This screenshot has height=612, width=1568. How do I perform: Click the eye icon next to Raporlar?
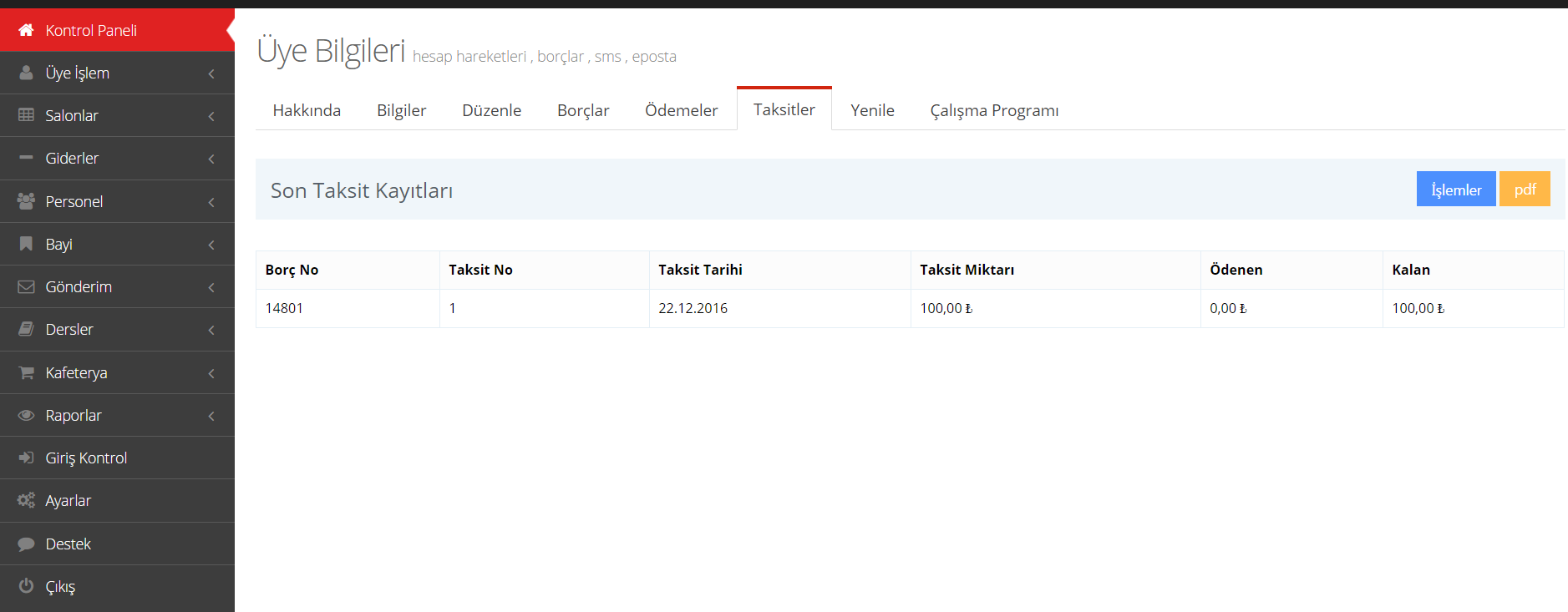pyautogui.click(x=26, y=415)
